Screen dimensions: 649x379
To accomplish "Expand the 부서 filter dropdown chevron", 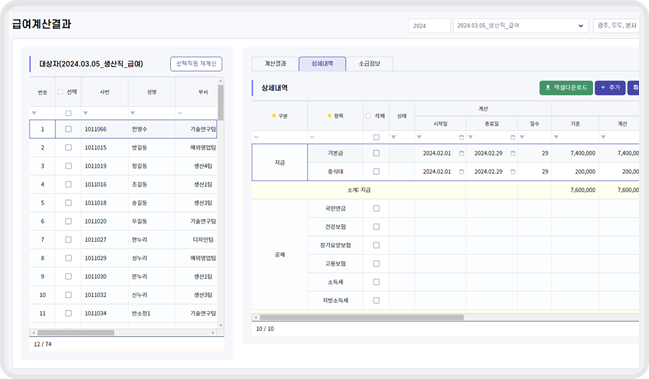I will 180,113.
